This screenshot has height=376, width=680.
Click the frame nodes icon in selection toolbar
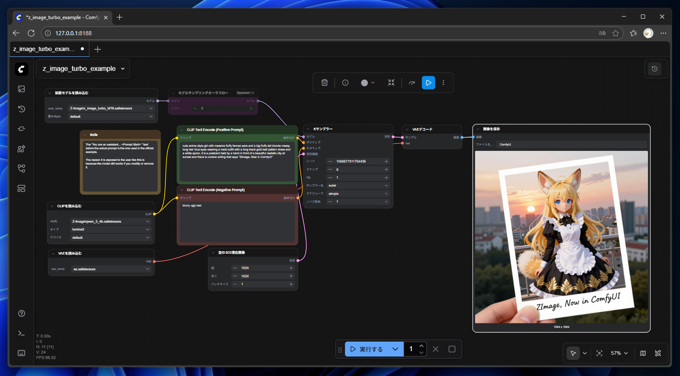pyautogui.click(x=391, y=82)
